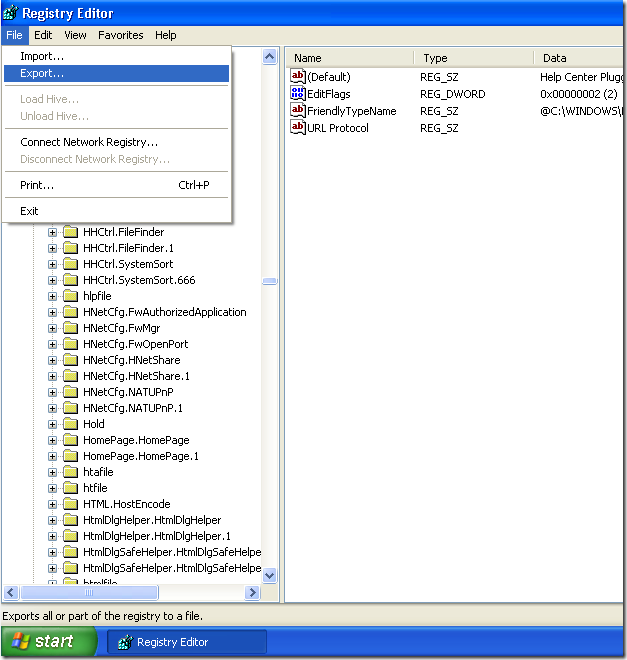
Task: Click the Data column header
Action: tap(579, 58)
